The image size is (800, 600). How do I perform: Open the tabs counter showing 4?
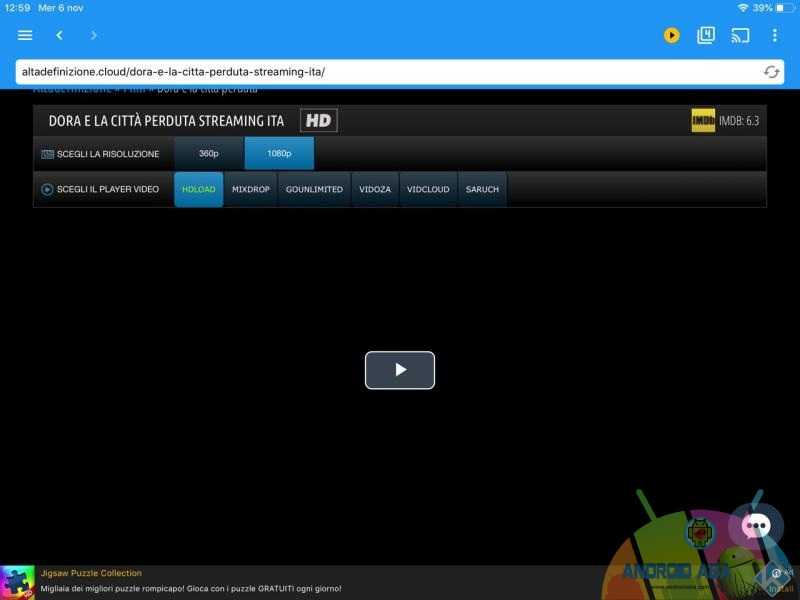[706, 35]
